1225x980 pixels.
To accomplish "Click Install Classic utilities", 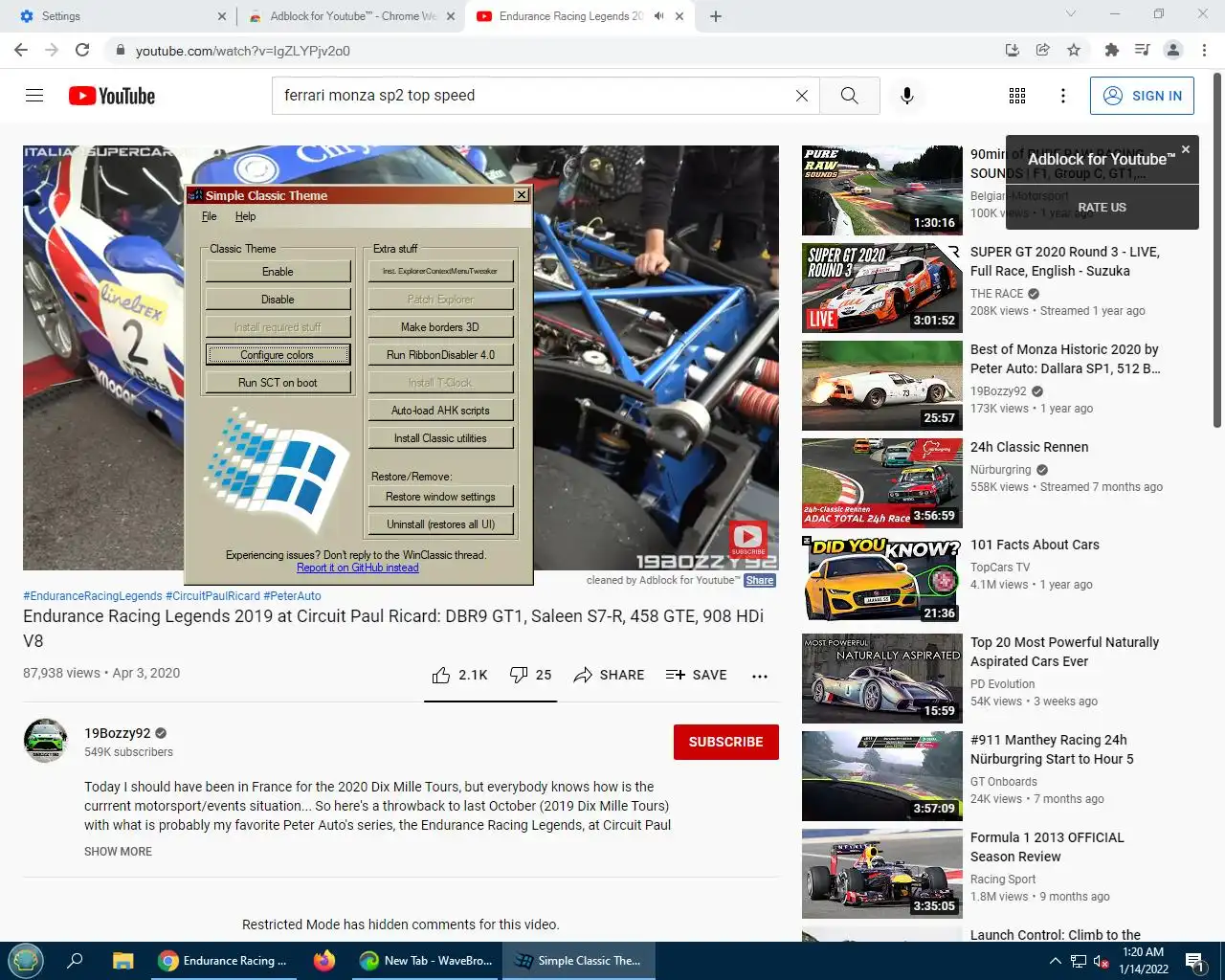I will (440, 438).
